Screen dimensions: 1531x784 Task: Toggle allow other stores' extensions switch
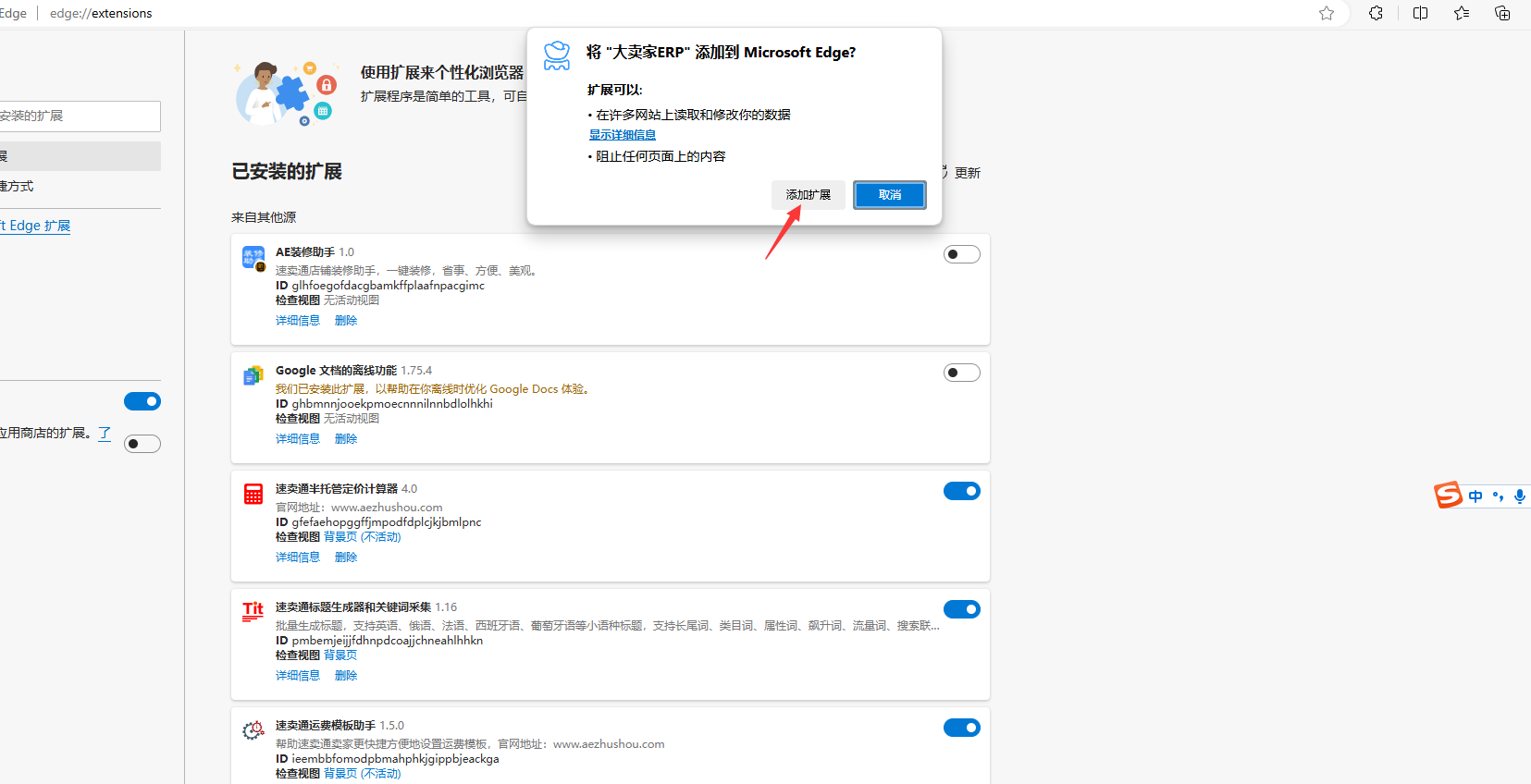click(x=142, y=444)
